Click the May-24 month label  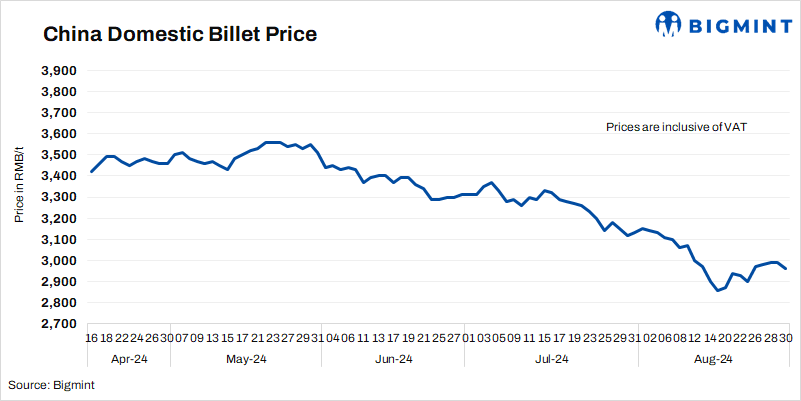click(246, 359)
